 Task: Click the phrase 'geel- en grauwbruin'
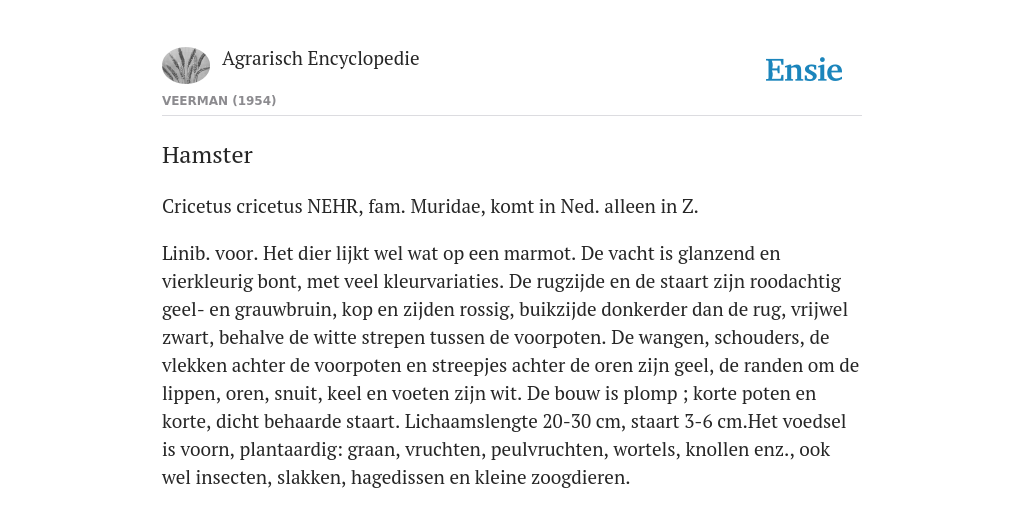pos(249,310)
